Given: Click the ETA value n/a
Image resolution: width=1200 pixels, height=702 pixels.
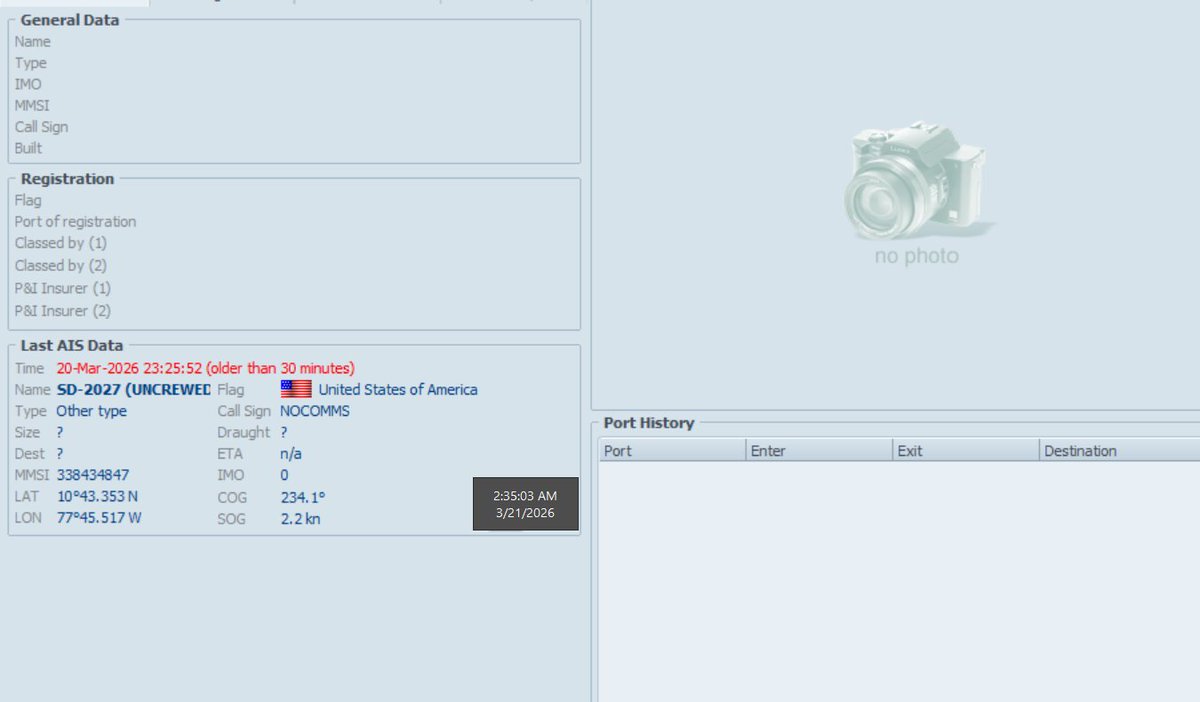Looking at the screenshot, I should tap(291, 454).
